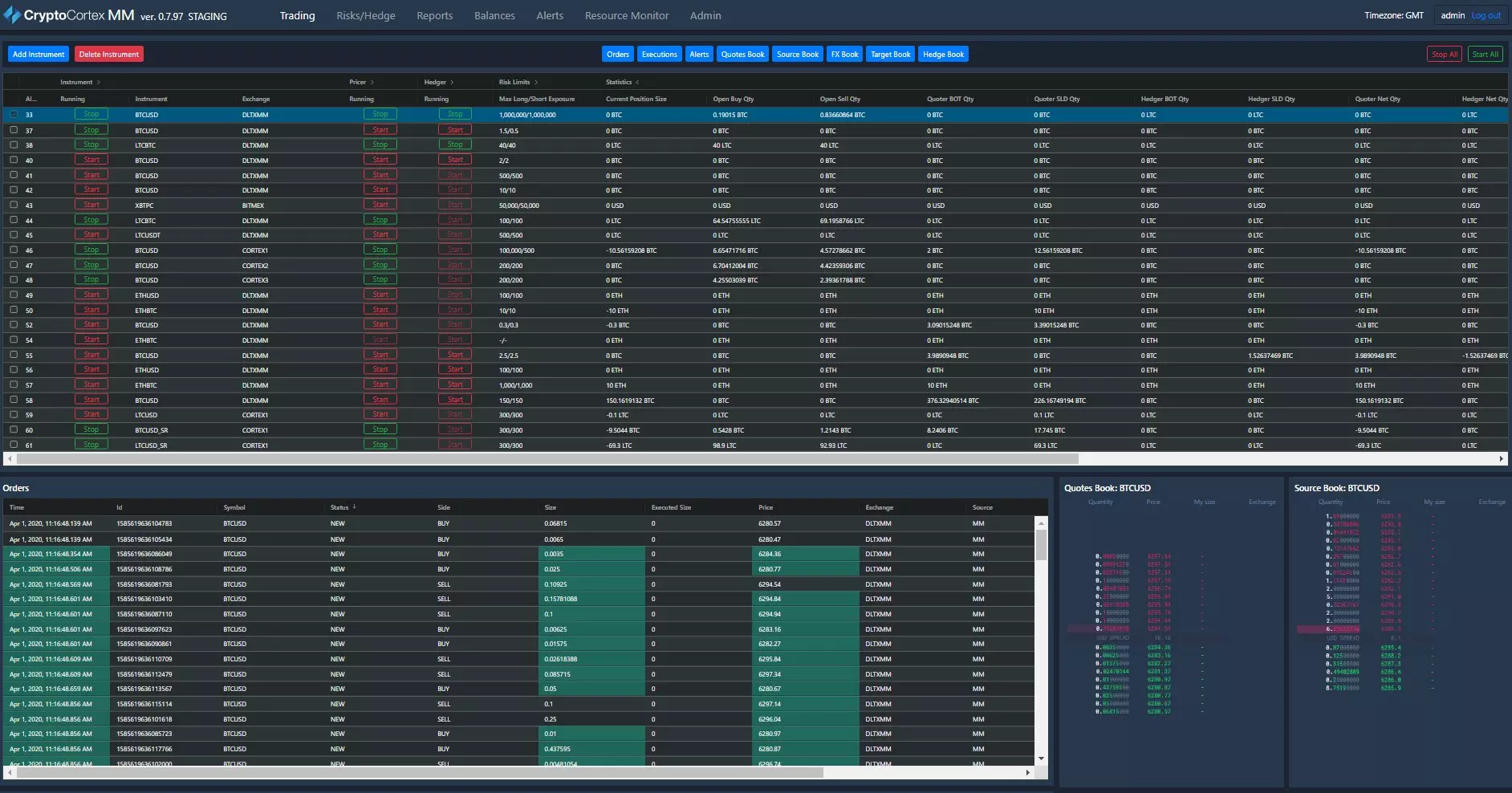Screen dimensions: 1512x793
Task: Click order Id 1585619636104783
Action: (x=144, y=523)
